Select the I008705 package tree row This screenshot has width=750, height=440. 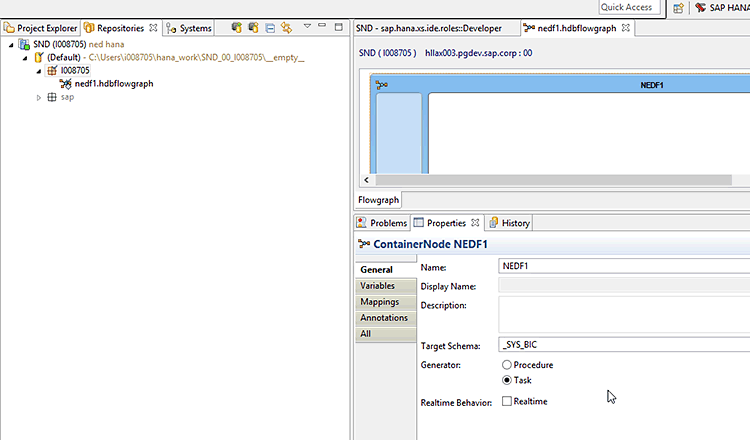click(x=75, y=71)
